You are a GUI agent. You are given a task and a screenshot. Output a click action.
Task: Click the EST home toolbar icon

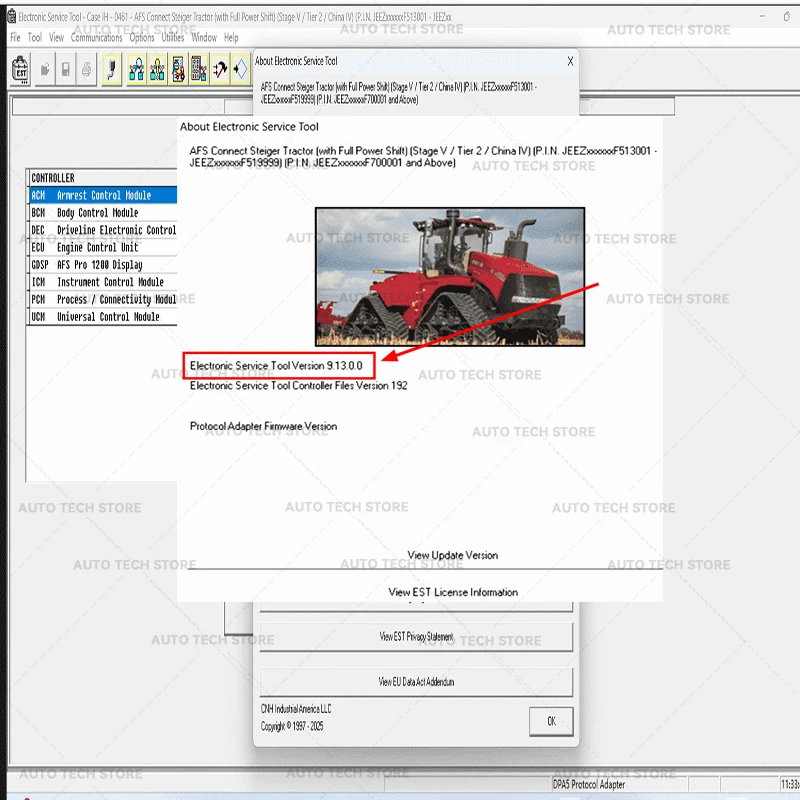(x=20, y=69)
